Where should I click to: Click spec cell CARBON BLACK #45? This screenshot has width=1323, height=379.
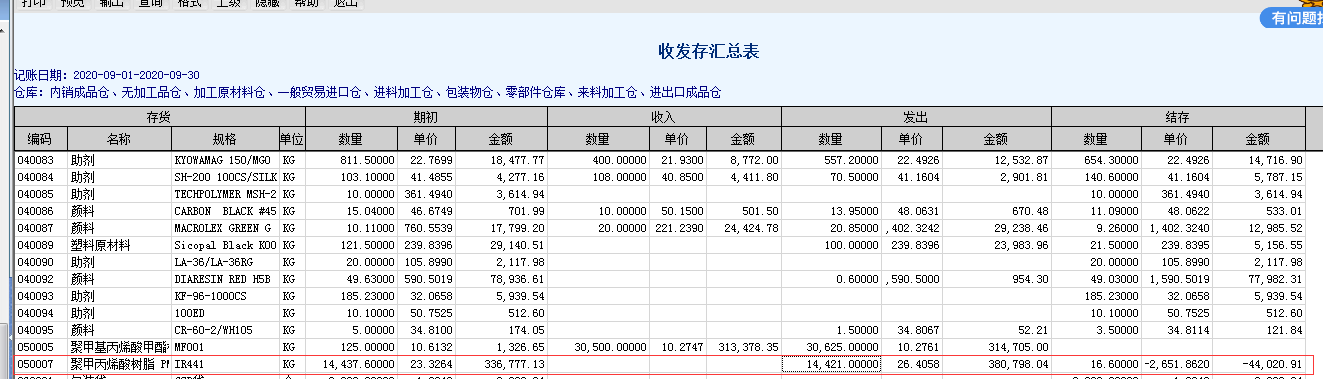point(225,212)
